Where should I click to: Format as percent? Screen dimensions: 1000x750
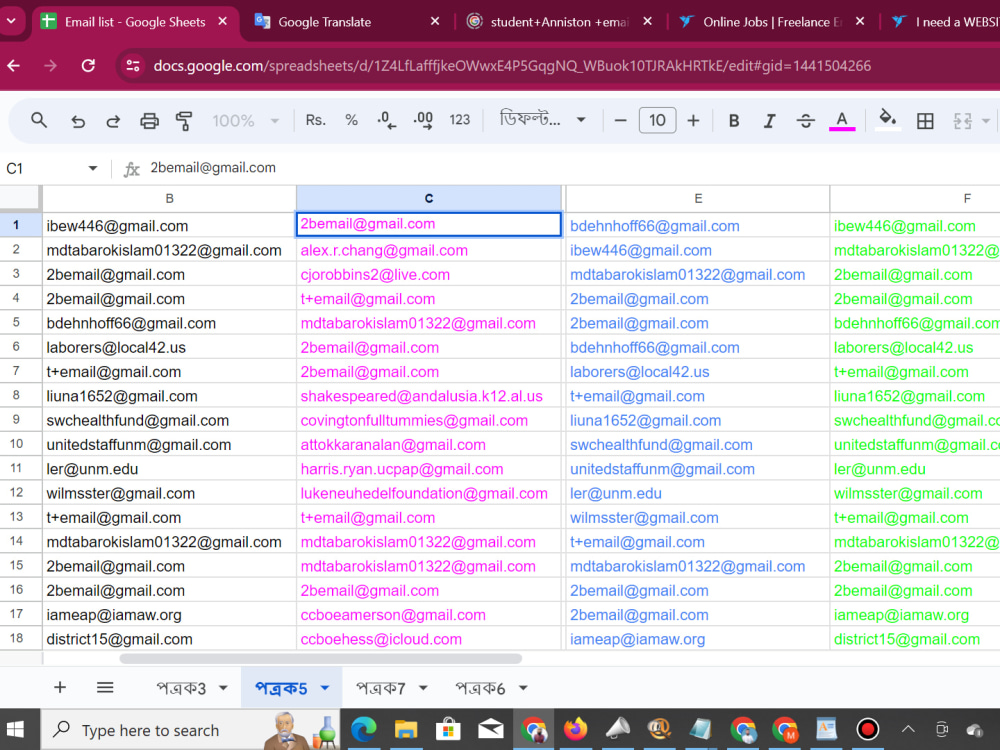pos(351,120)
